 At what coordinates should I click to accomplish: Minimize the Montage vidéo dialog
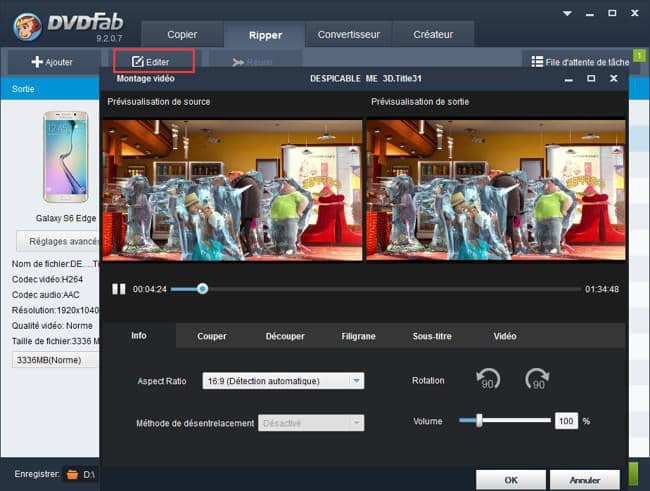tap(569, 79)
